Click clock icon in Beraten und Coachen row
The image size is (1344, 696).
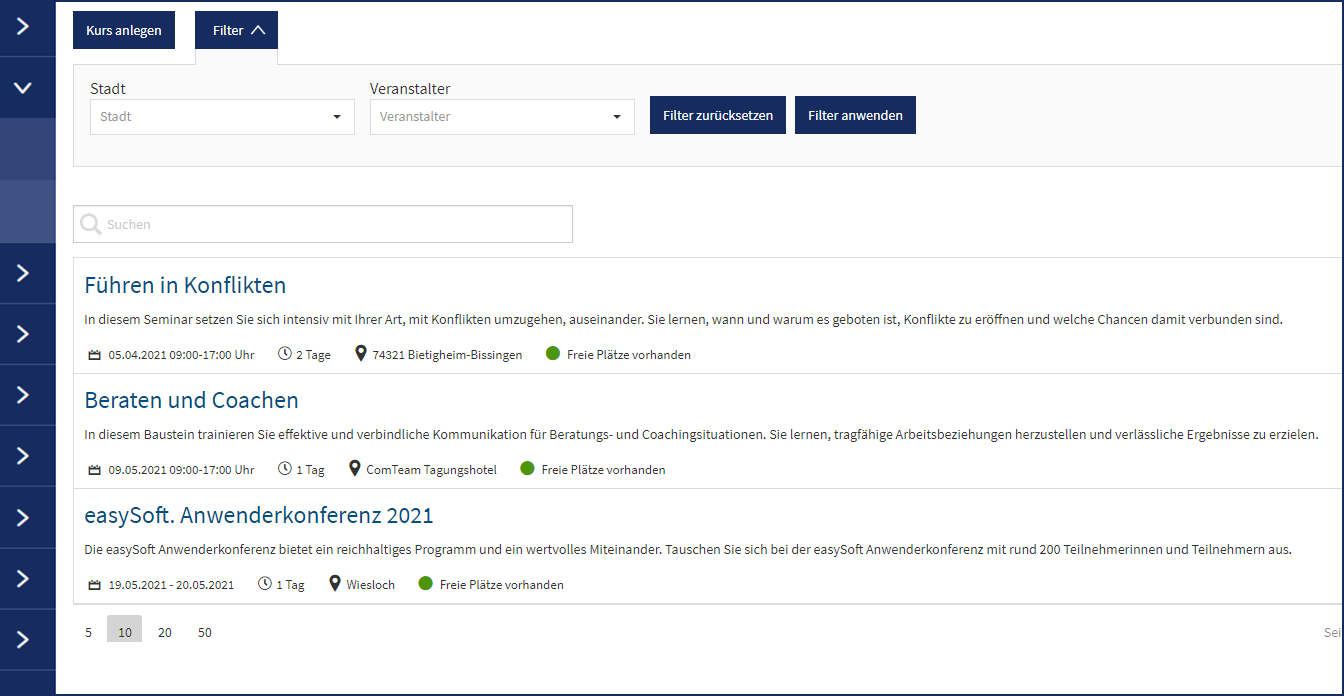(x=285, y=469)
